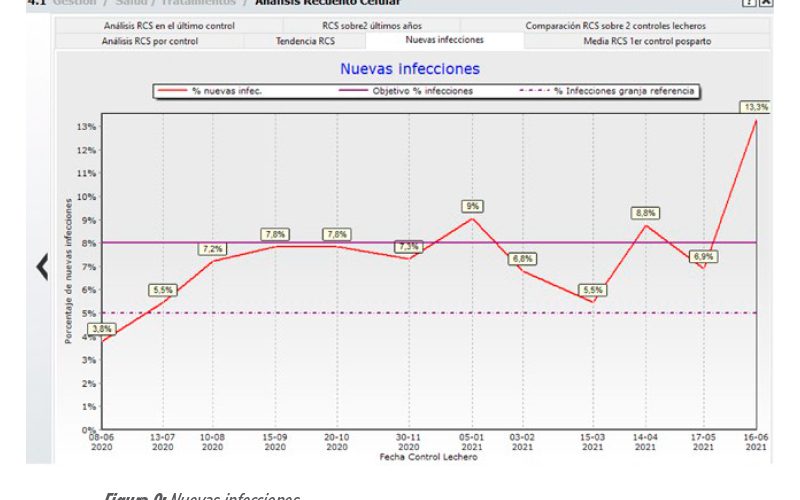The image size is (800, 500).
Task: Click the left chevron arrow beside the chart
Action: (x=42, y=266)
